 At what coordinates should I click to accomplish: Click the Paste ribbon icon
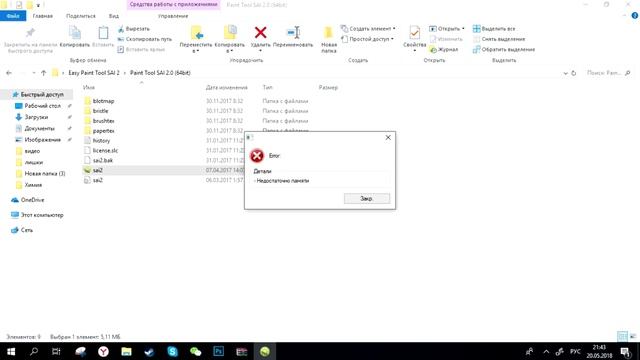103,33
